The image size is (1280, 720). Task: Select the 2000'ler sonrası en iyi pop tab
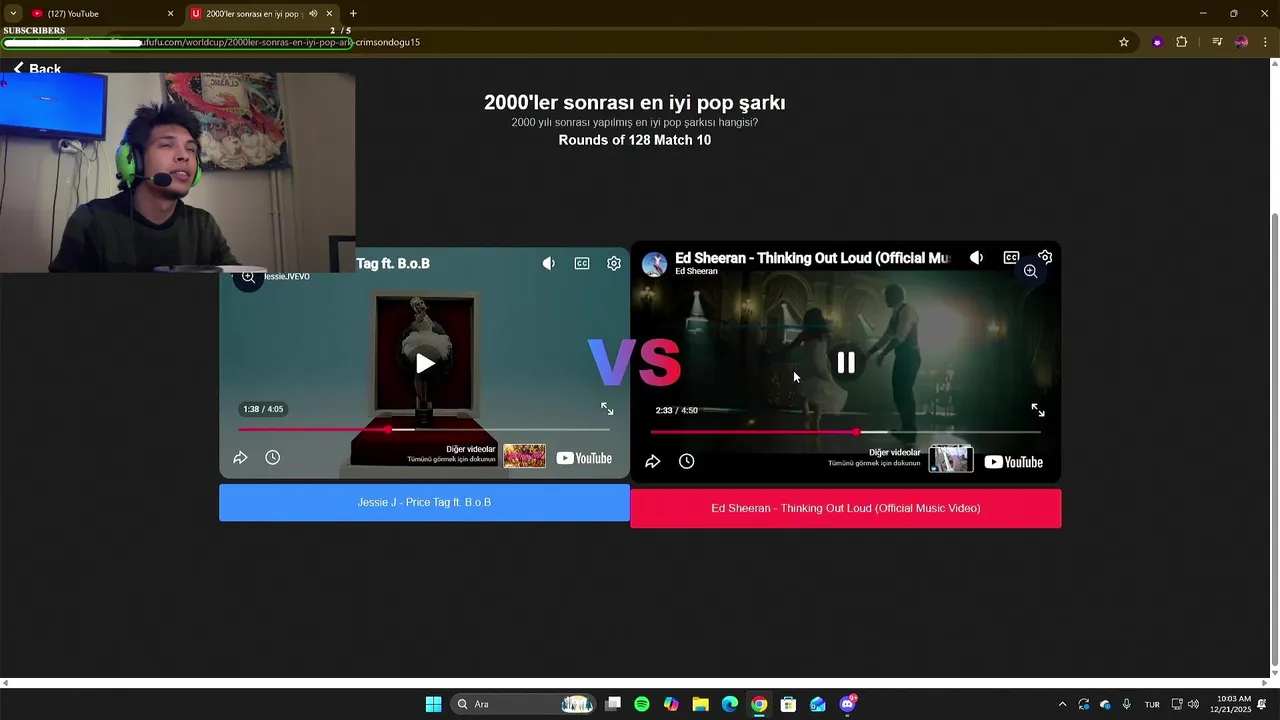[252, 14]
